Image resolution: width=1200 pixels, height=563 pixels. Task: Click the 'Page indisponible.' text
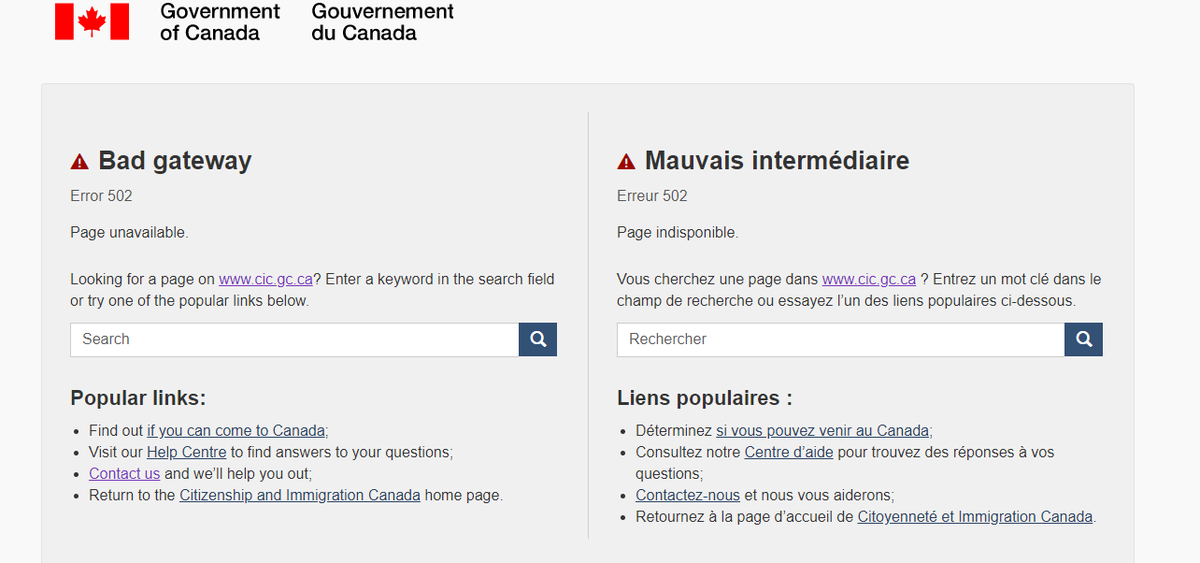pos(677,233)
